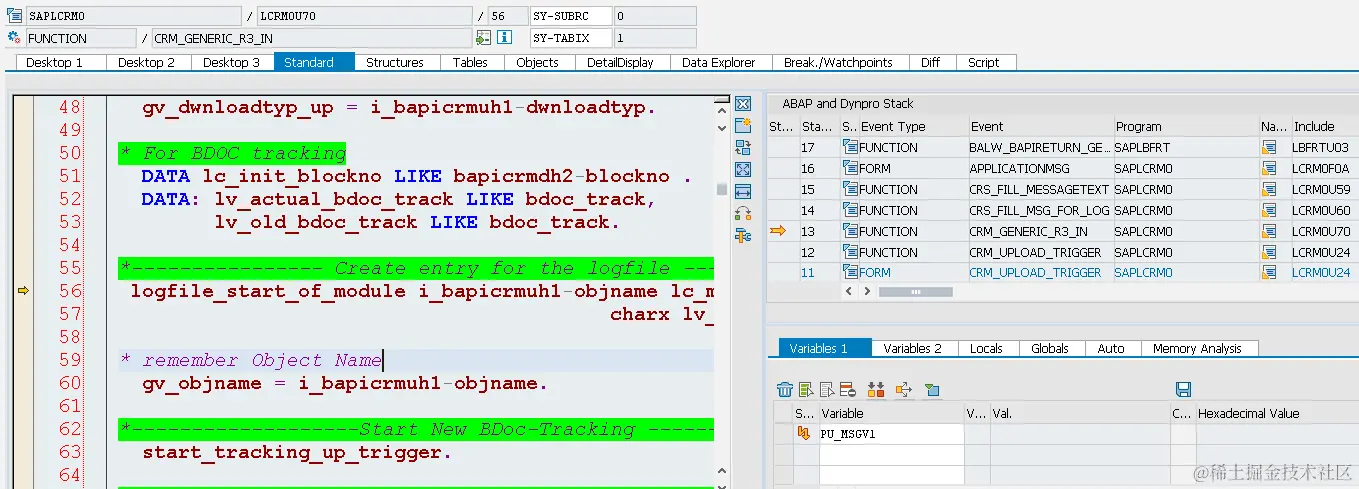The width and height of the screenshot is (1359, 489).
Task: Click event type icon for stack level 17
Action: pos(851,148)
